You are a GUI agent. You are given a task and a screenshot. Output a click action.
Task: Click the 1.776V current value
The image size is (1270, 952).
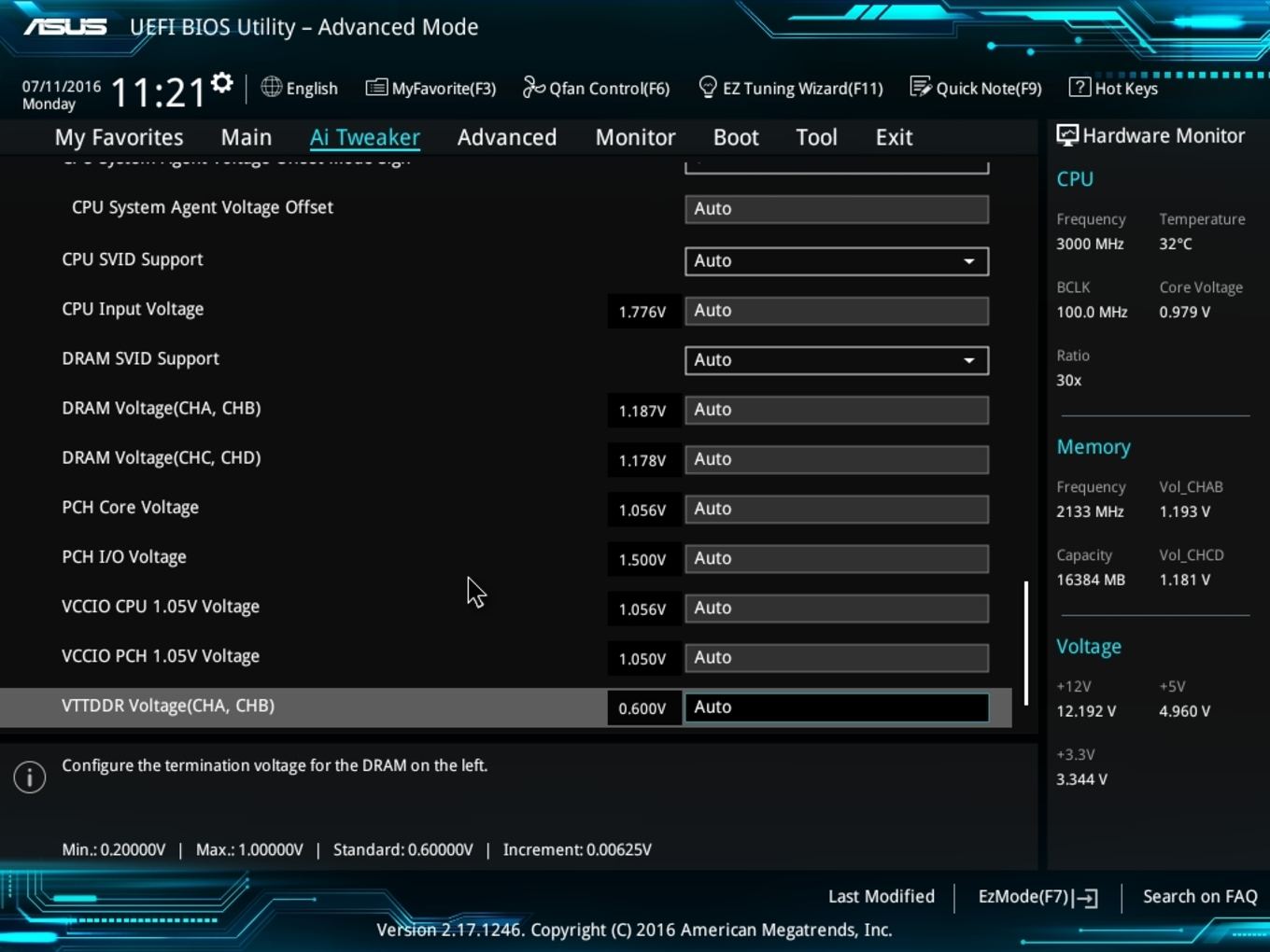click(642, 312)
